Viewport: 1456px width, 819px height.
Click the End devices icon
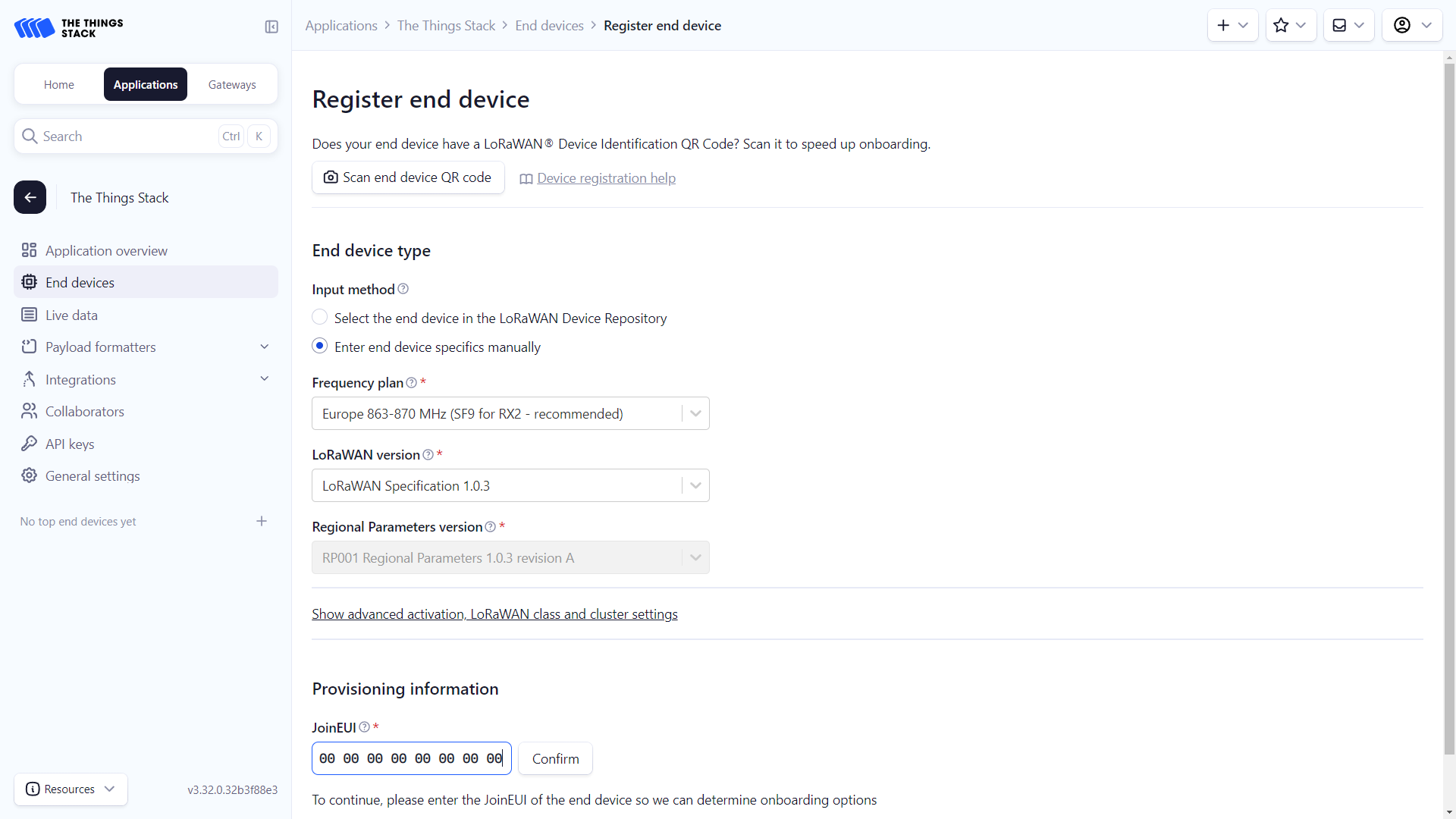pyautogui.click(x=30, y=282)
